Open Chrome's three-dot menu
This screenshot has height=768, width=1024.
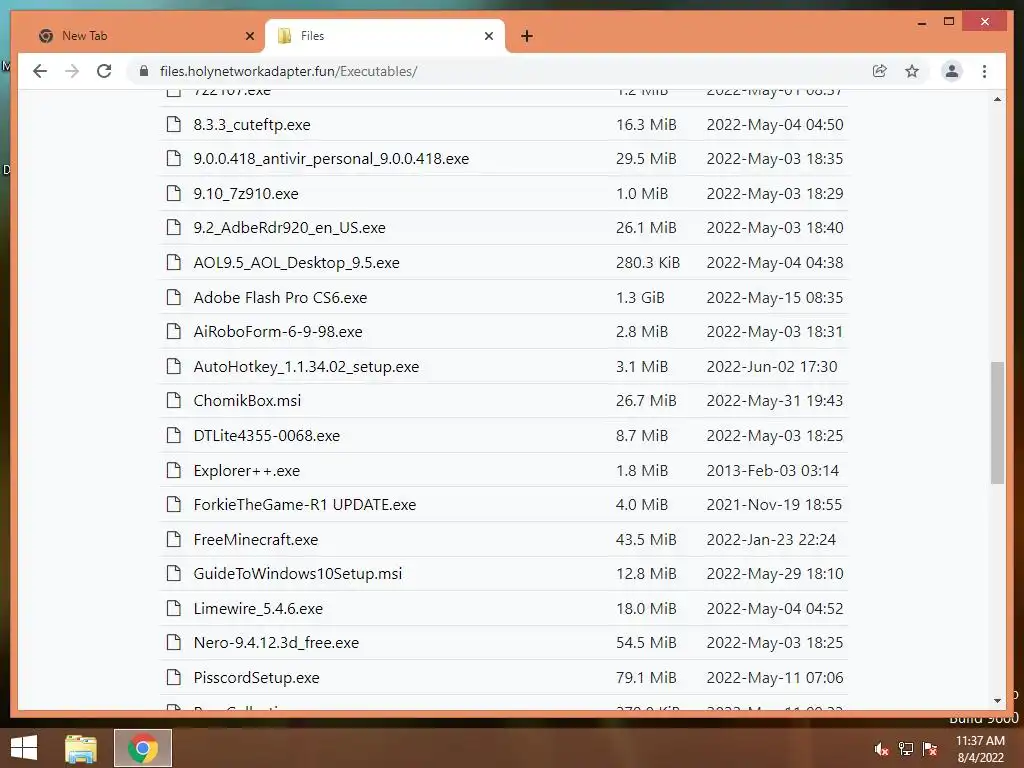click(984, 71)
